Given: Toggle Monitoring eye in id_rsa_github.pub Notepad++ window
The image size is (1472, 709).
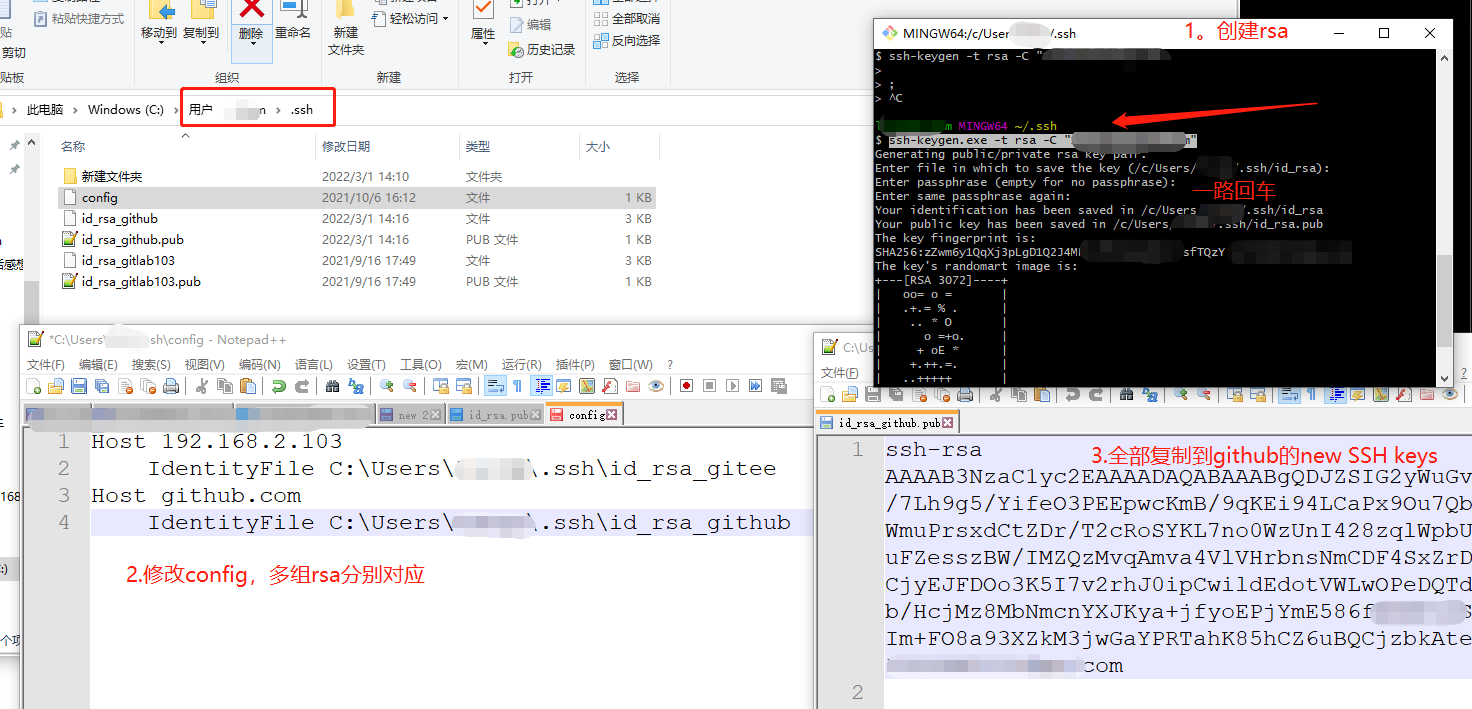Looking at the screenshot, I should click(x=1451, y=395).
